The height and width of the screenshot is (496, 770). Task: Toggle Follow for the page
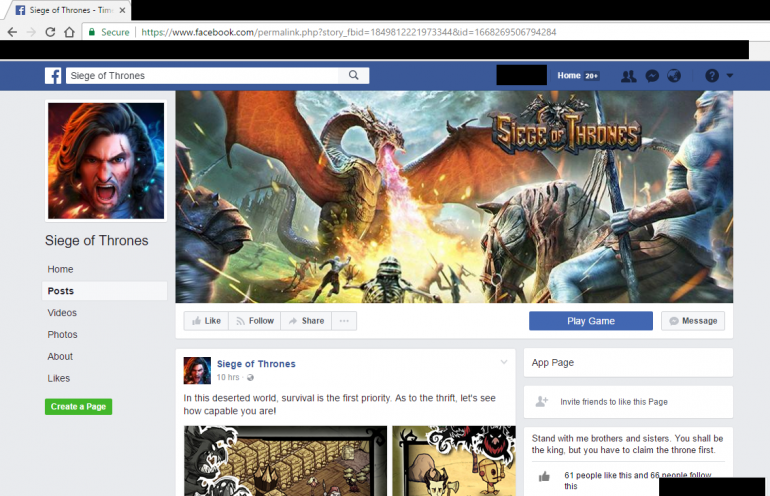tap(254, 321)
